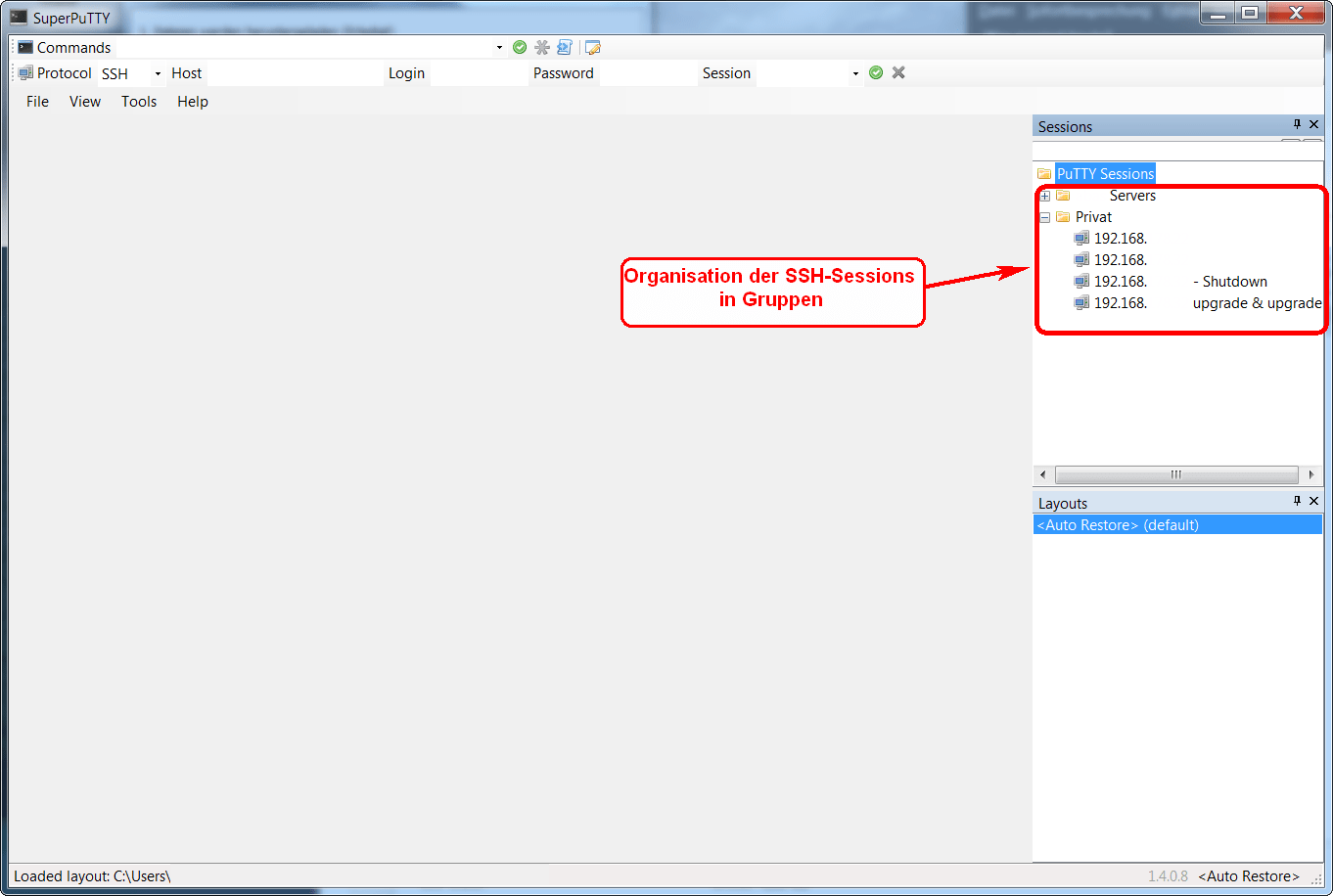
Task: Click the Sessions panel horizontal scrollbar thumb
Action: click(1175, 474)
